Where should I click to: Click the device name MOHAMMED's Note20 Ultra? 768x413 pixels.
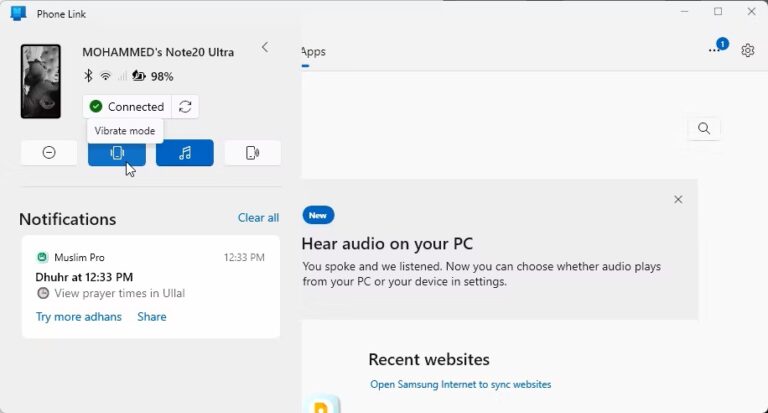click(158, 52)
